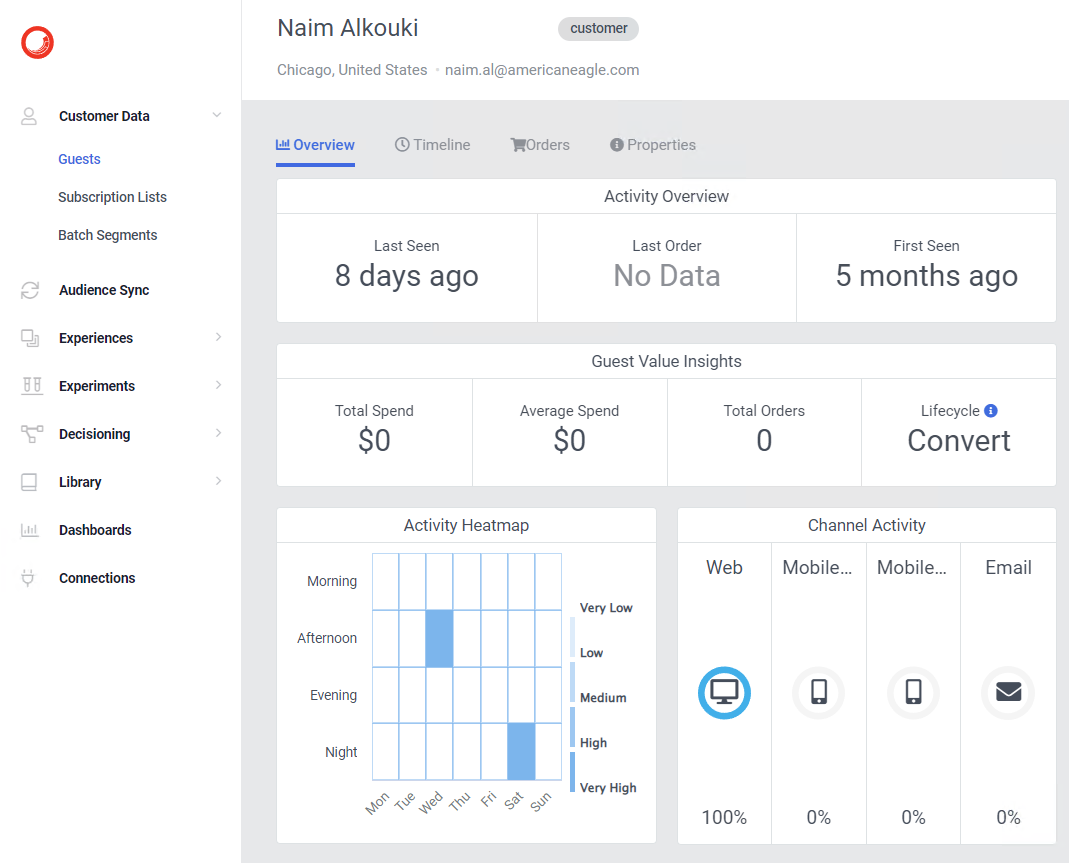This screenshot has width=1069, height=863.
Task: Expand the Decisioning chevron
Action: pyautogui.click(x=218, y=433)
